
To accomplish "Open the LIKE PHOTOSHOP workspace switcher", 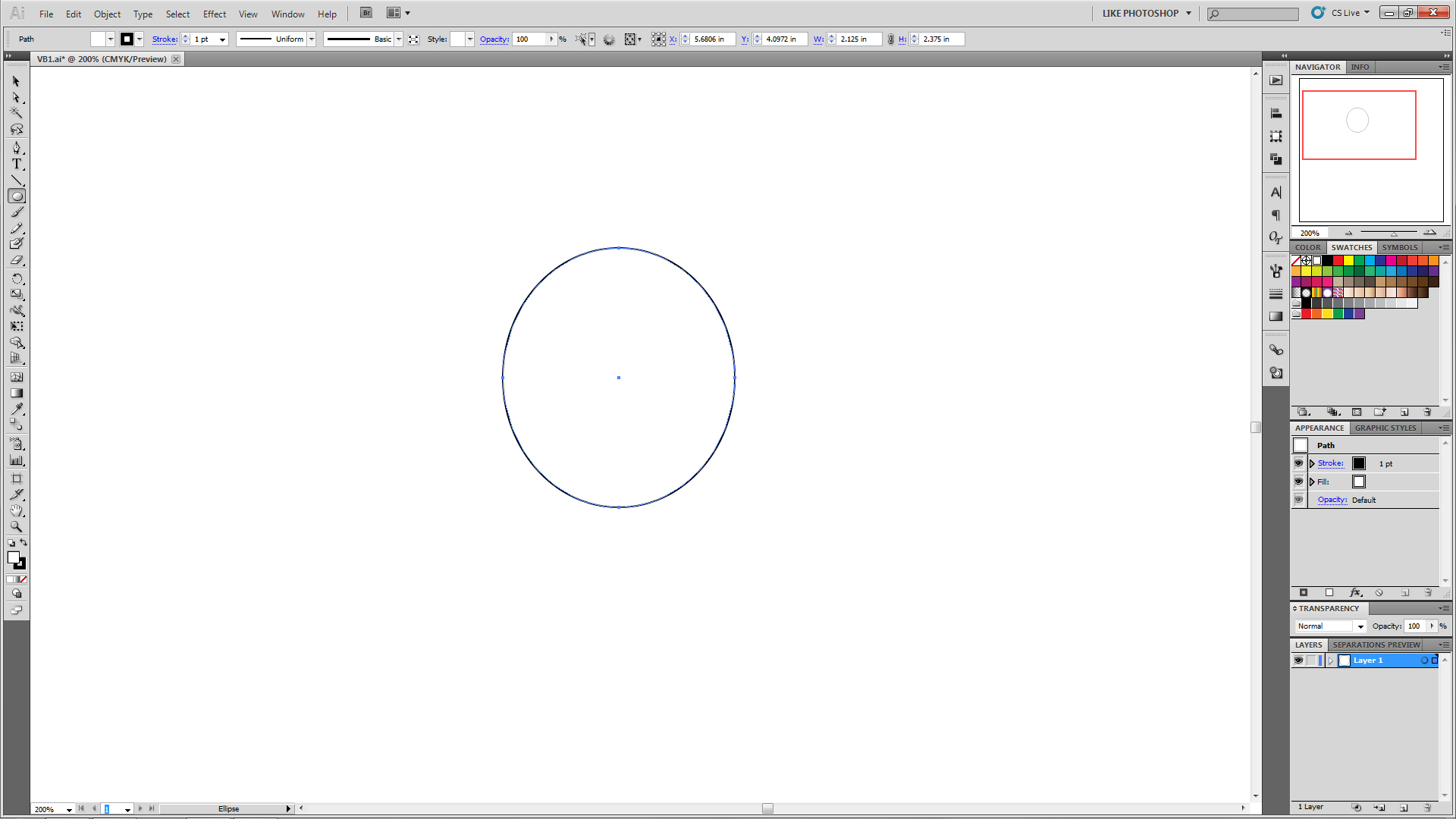I will (1146, 13).
